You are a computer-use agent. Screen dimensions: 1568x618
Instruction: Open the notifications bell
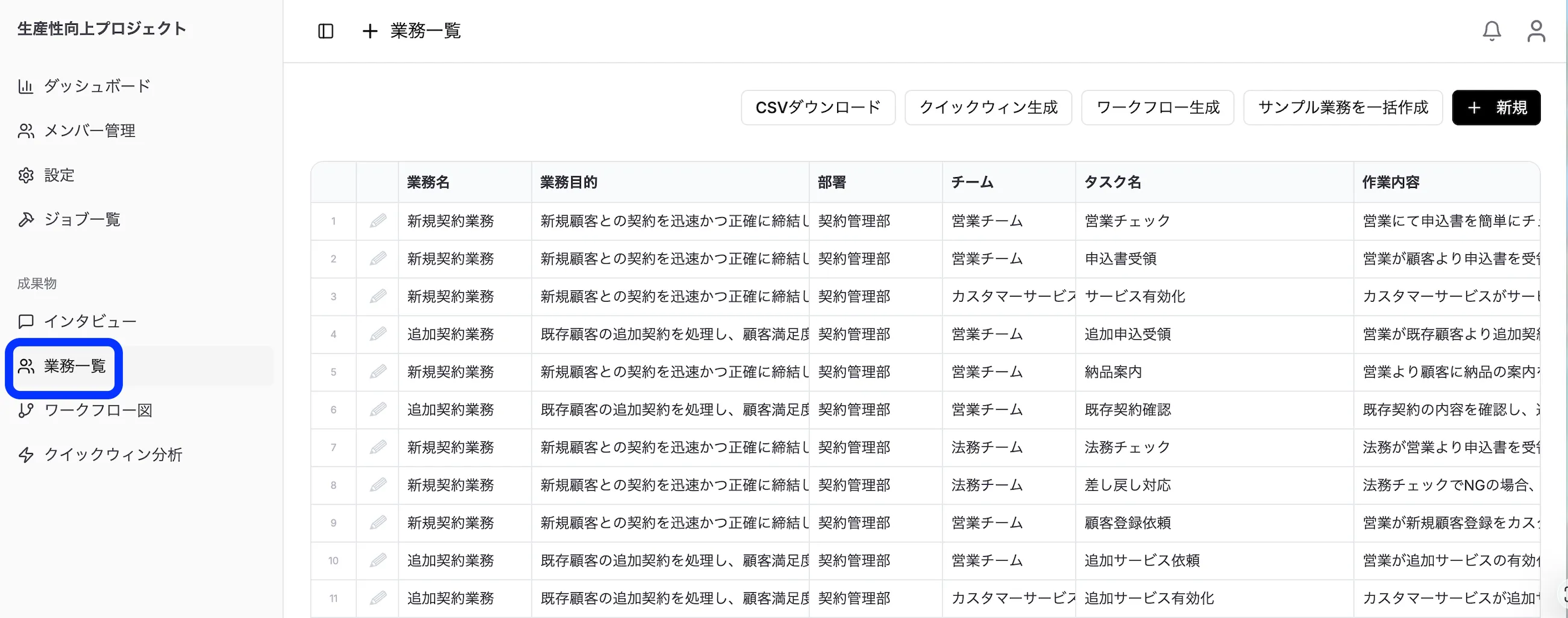(1491, 31)
